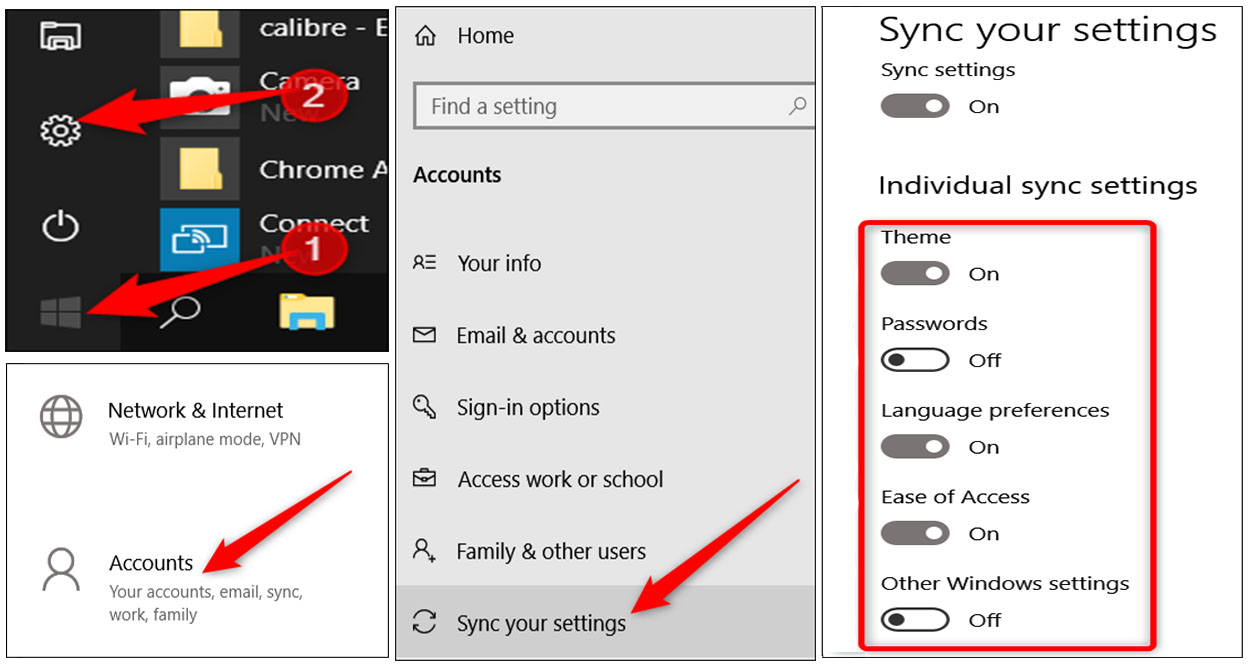Viewport: 1248px width, 667px height.
Task: Open the Search magnifier icon
Action: tap(178, 310)
